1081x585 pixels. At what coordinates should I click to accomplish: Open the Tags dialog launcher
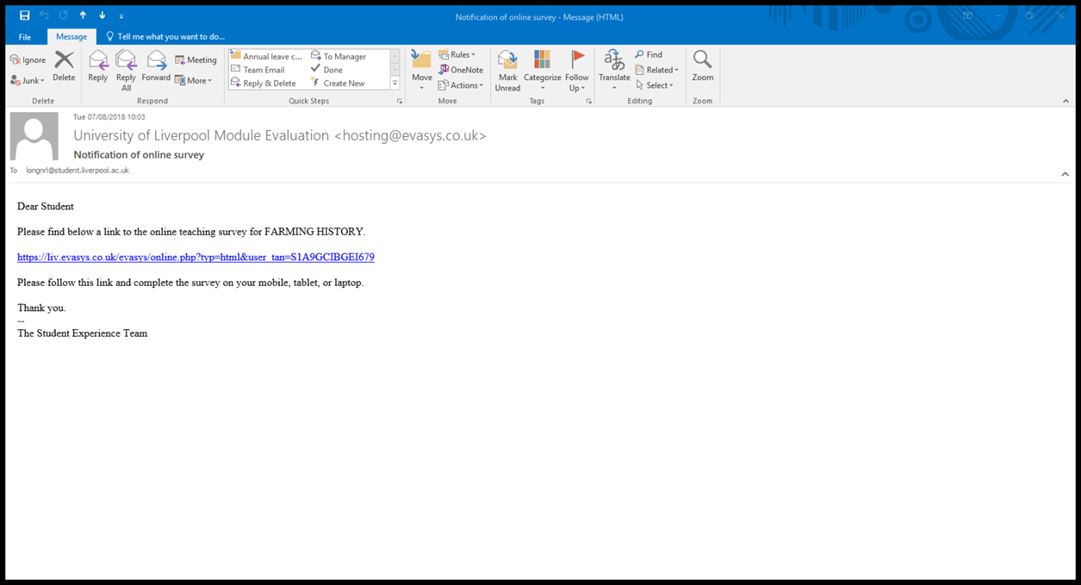click(589, 101)
